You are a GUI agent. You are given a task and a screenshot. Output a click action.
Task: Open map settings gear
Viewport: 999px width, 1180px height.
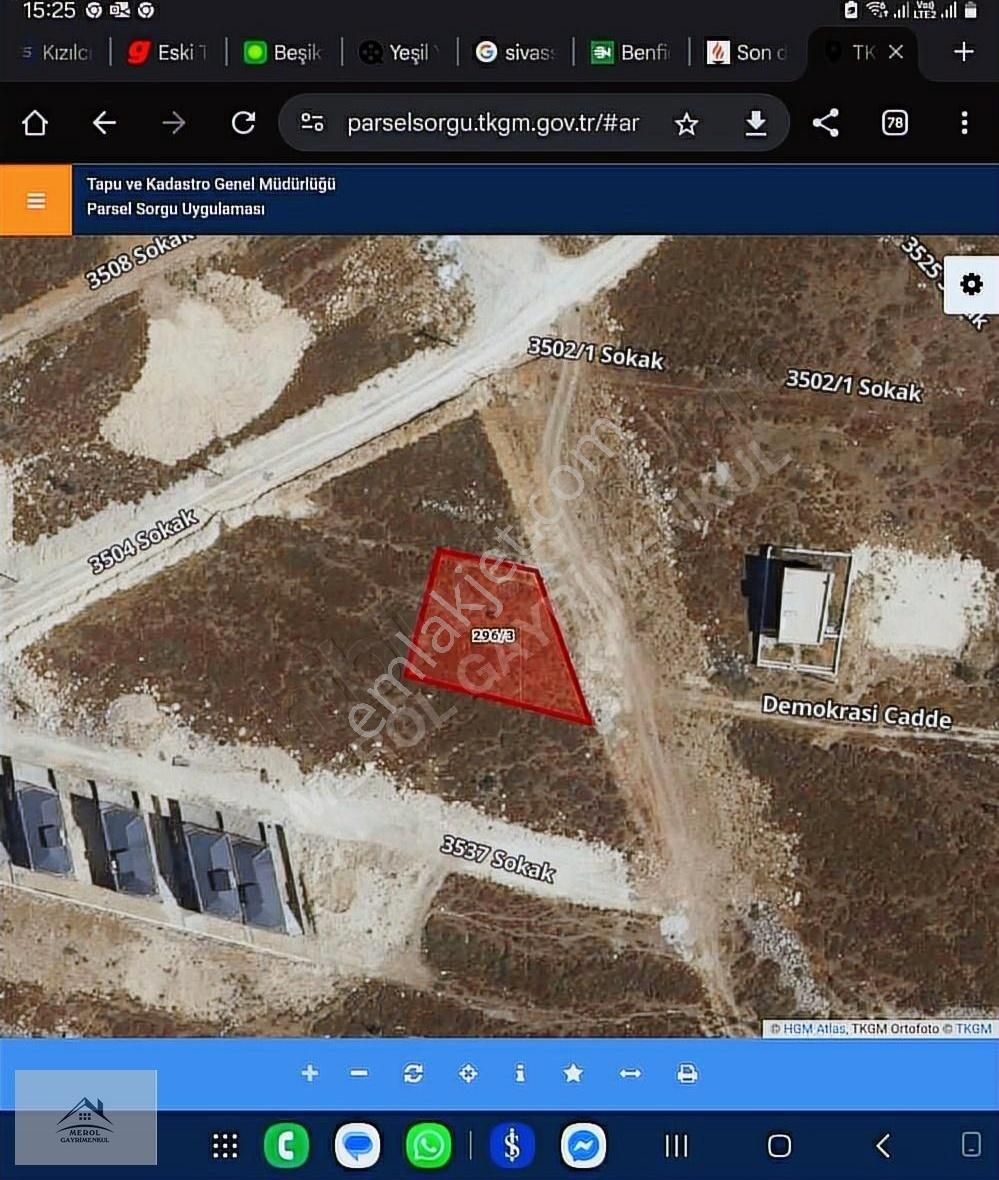(x=970, y=285)
